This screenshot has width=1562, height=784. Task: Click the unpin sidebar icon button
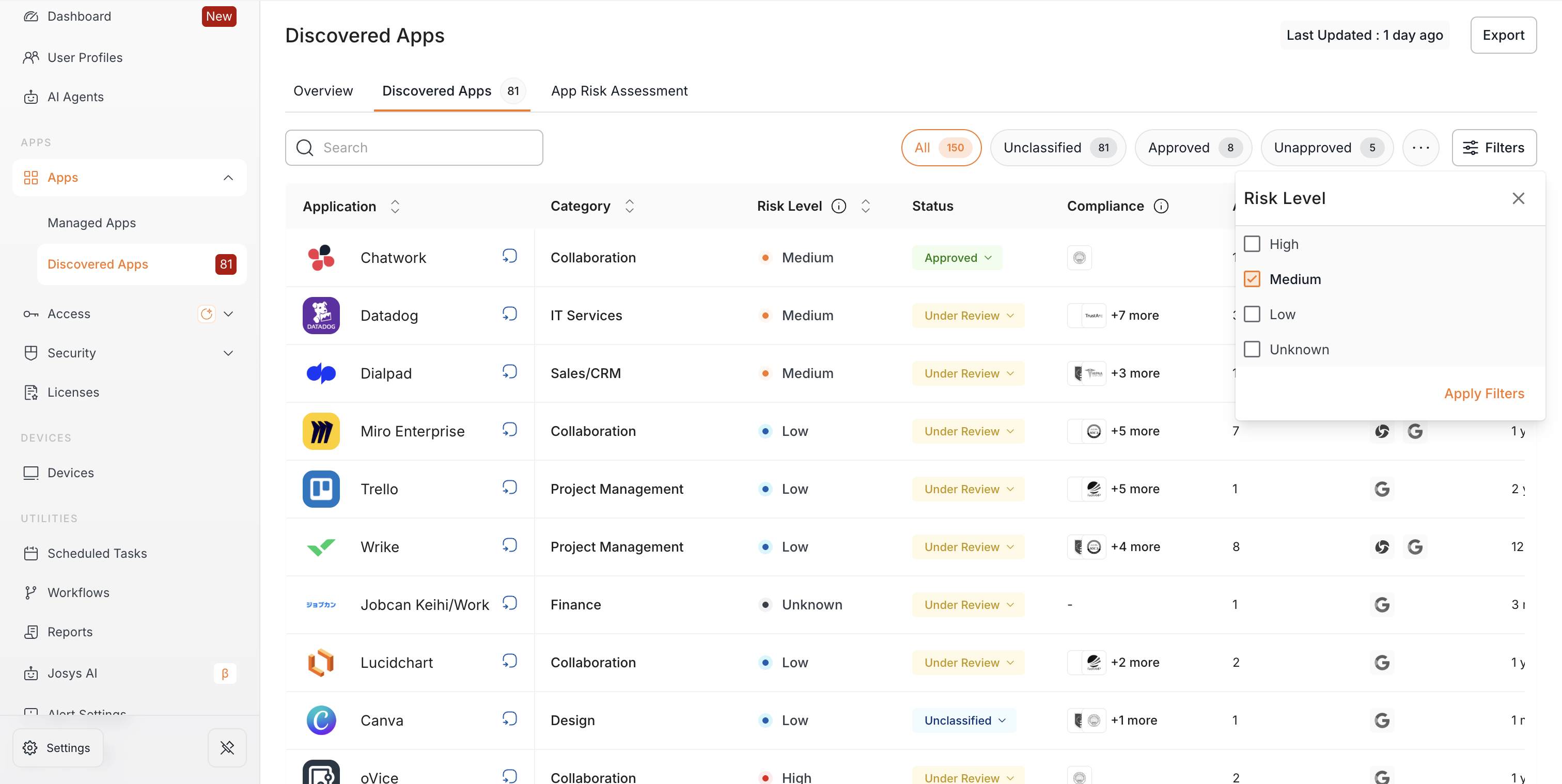click(227, 748)
